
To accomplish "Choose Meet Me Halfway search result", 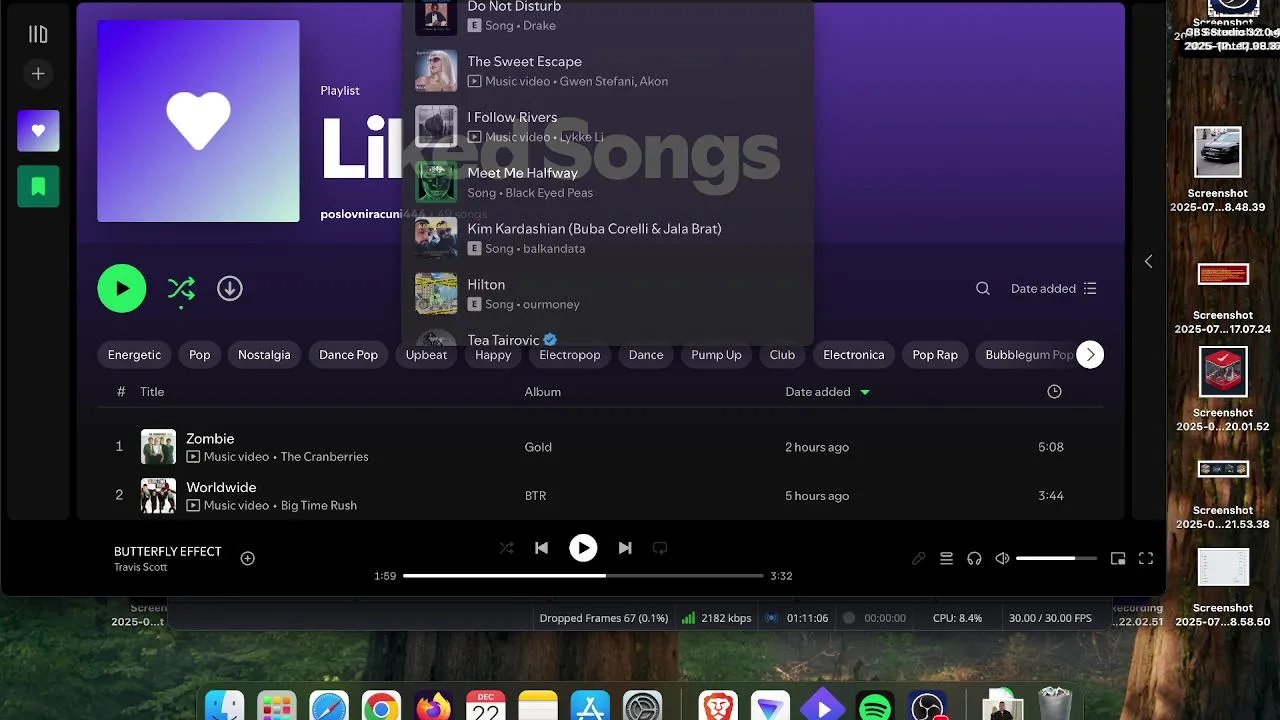I will pos(608,183).
